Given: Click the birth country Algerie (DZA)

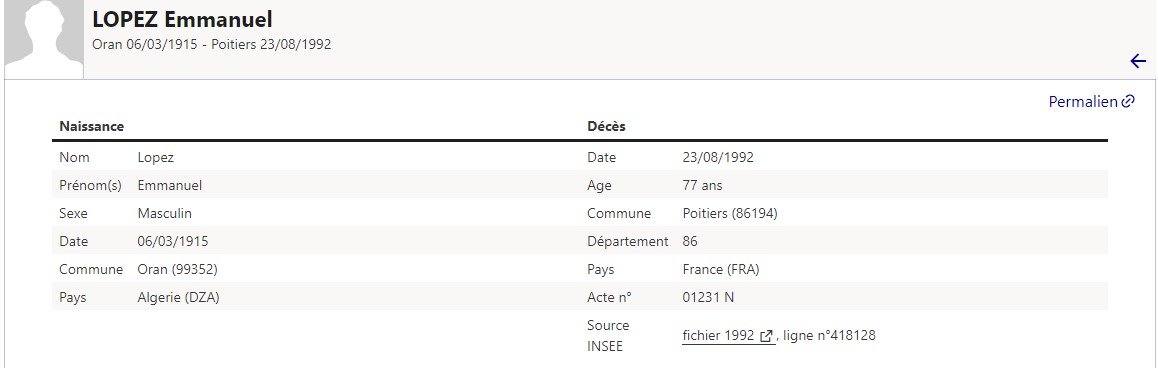Looking at the screenshot, I should pos(179,298).
